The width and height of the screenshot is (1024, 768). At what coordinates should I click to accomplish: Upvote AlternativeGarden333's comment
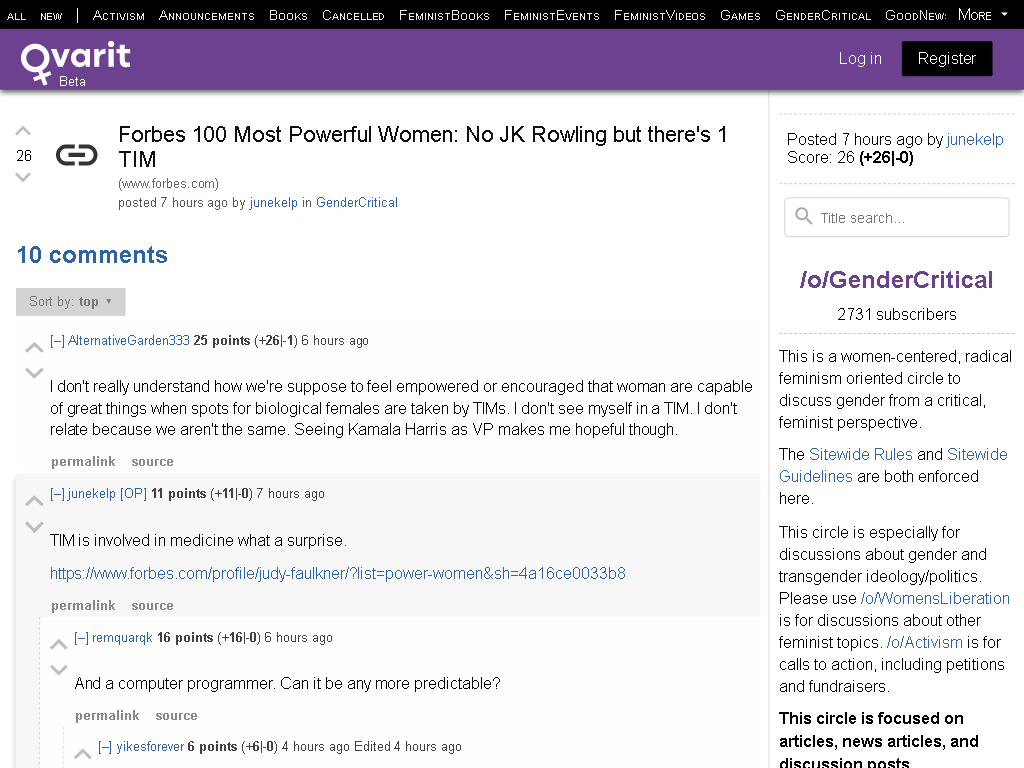click(34, 347)
